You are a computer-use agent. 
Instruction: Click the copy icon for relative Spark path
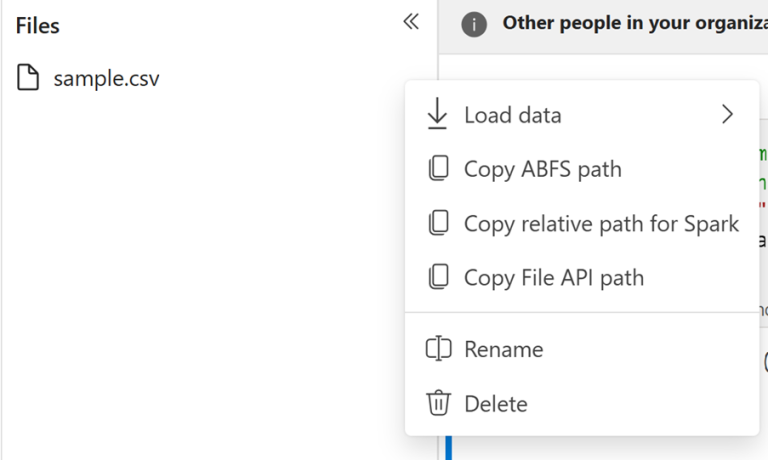pos(437,223)
